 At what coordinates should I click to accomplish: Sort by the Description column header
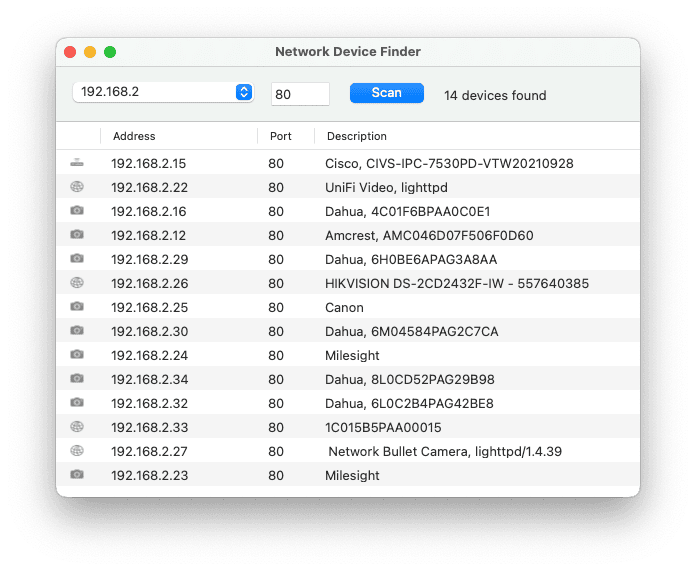[x=357, y=136]
